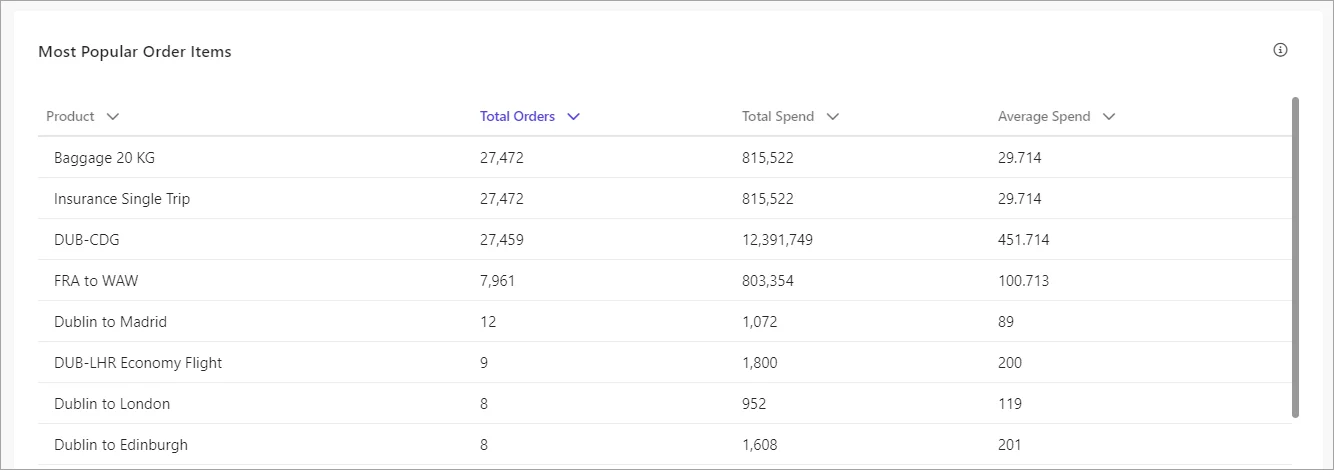Screen dimensions: 1334x470
Task: Open the Average Spend column chevron
Action: click(x=1109, y=116)
